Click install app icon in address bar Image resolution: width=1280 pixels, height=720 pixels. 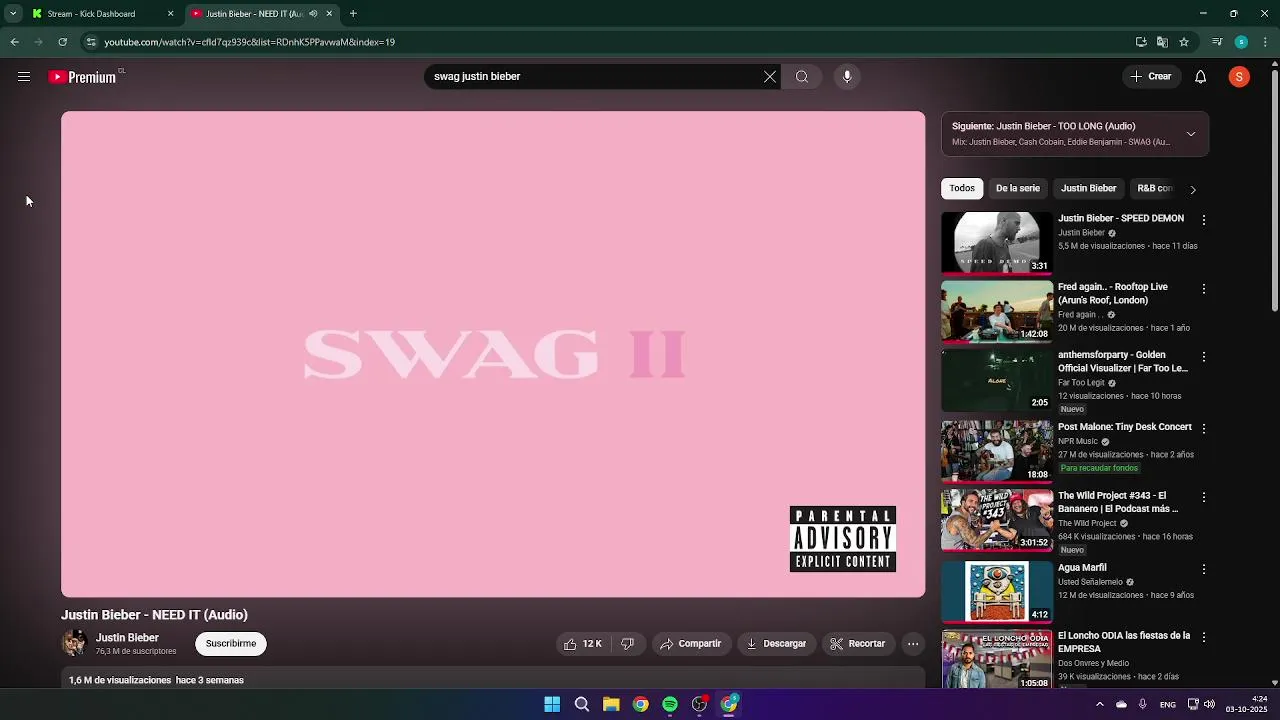click(1141, 42)
